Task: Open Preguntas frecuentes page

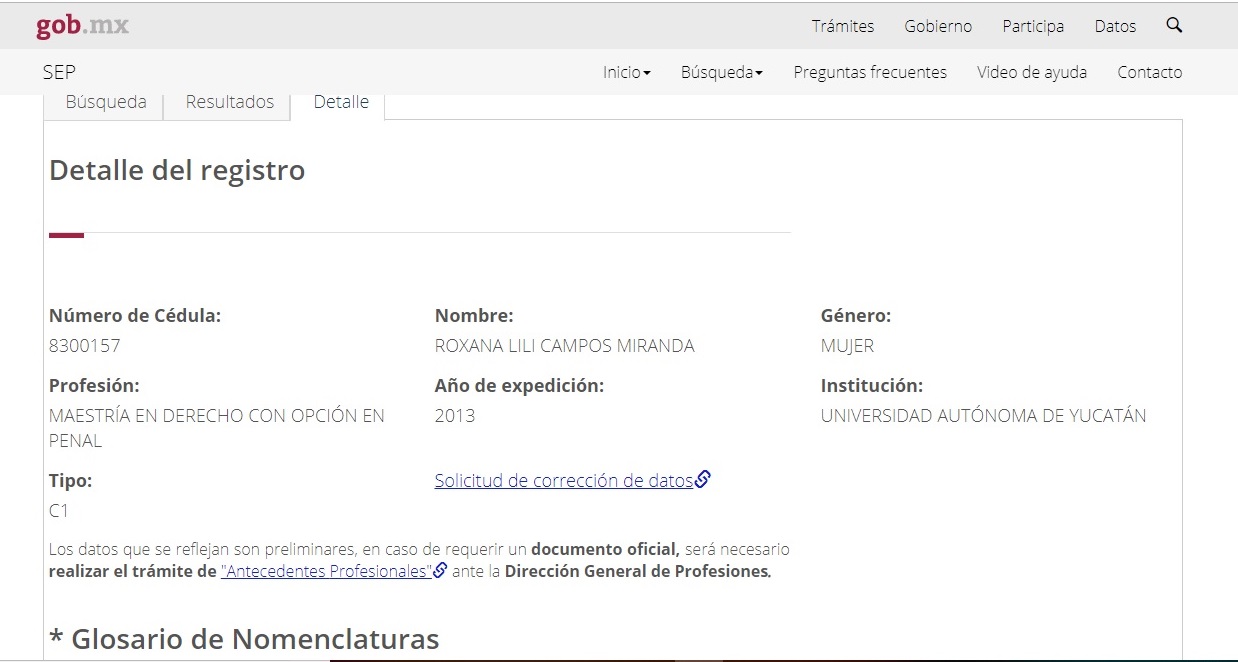Action: [x=869, y=72]
